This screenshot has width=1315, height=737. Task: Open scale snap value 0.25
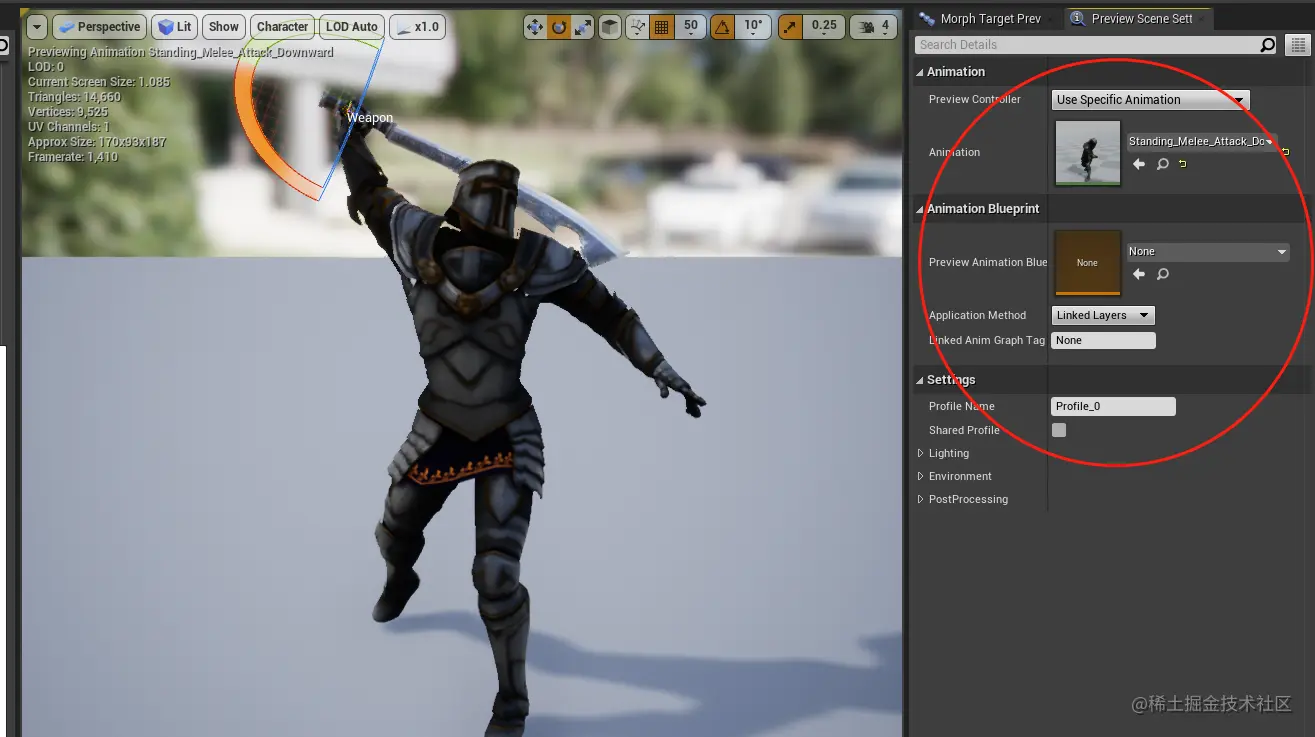(x=824, y=26)
